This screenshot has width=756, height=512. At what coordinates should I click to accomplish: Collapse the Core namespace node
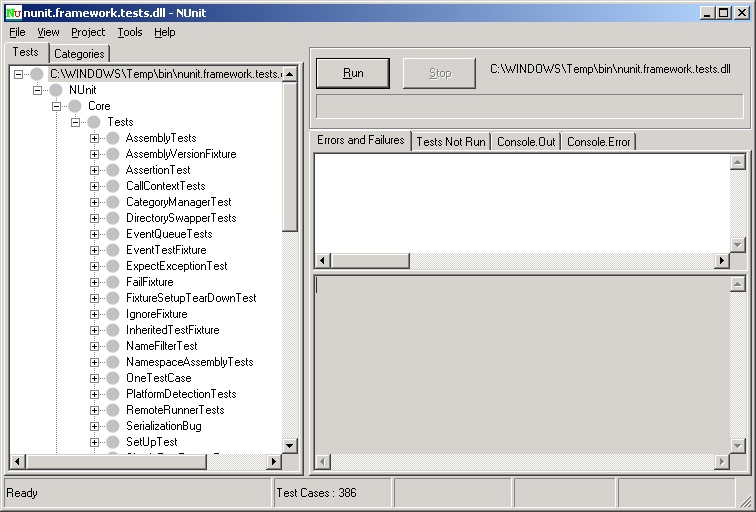click(56, 106)
